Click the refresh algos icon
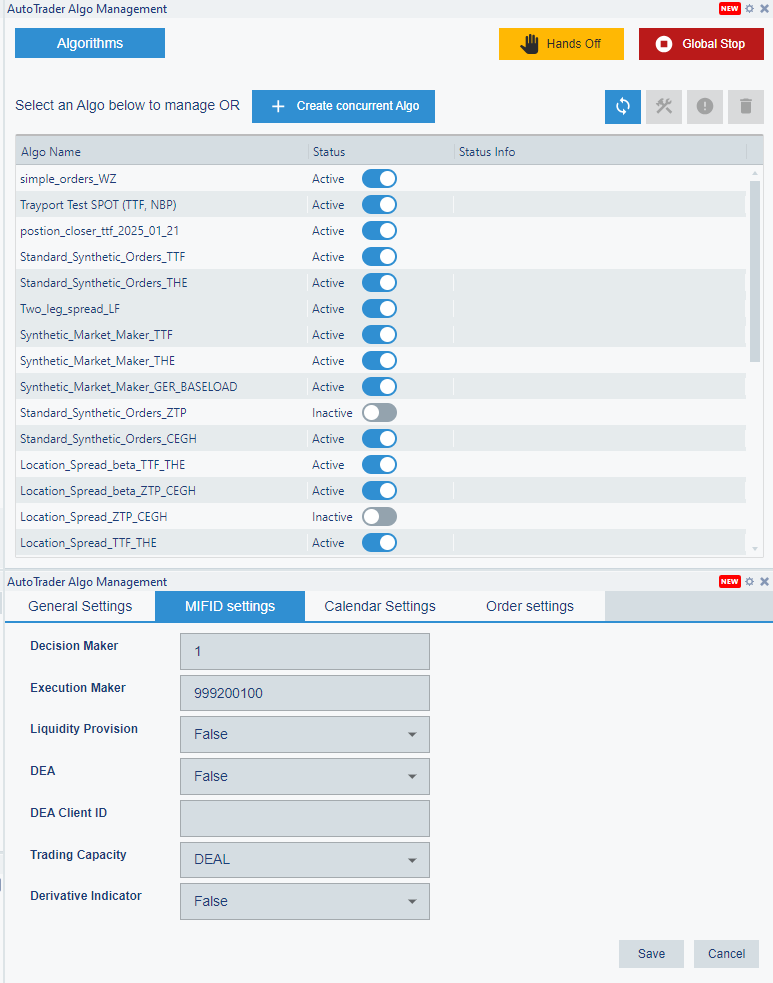This screenshot has height=983, width=773. (x=622, y=106)
